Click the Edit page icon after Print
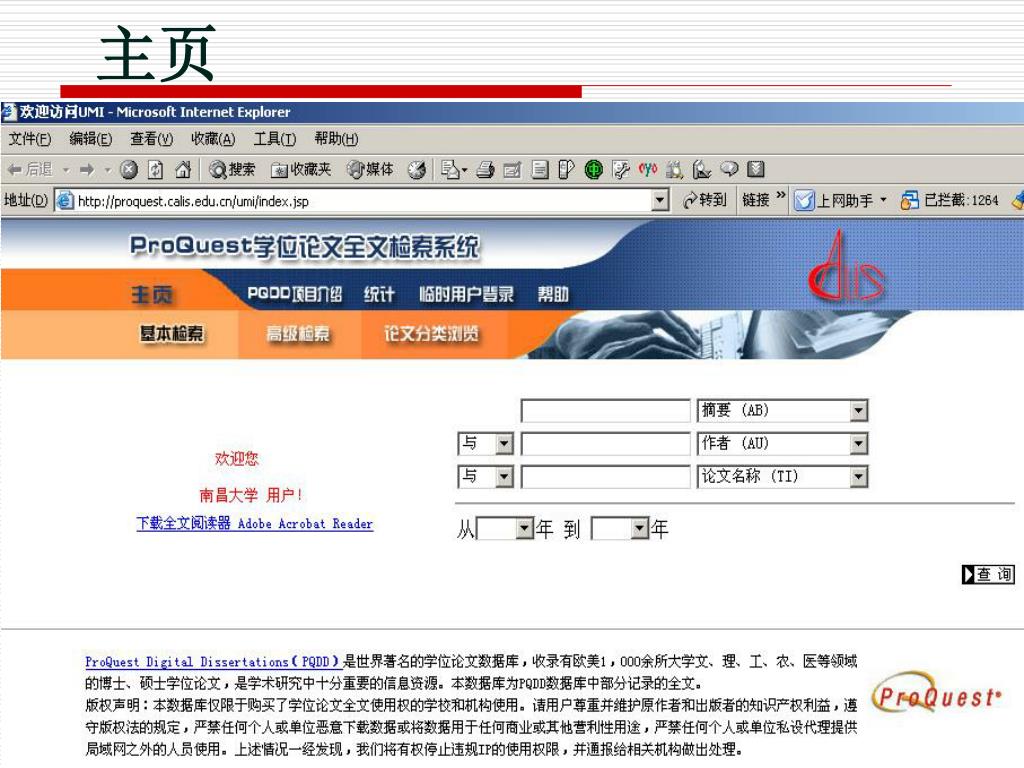The width and height of the screenshot is (1024, 768). click(x=512, y=170)
